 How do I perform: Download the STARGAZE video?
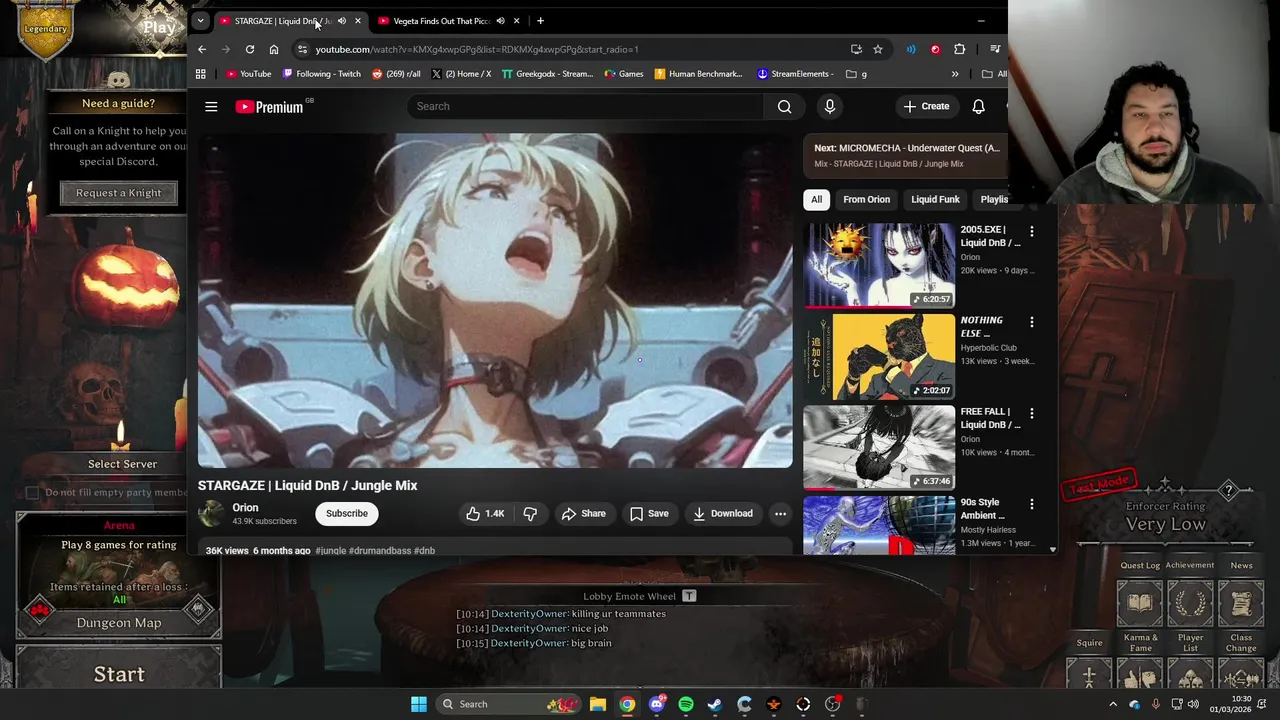[723, 513]
